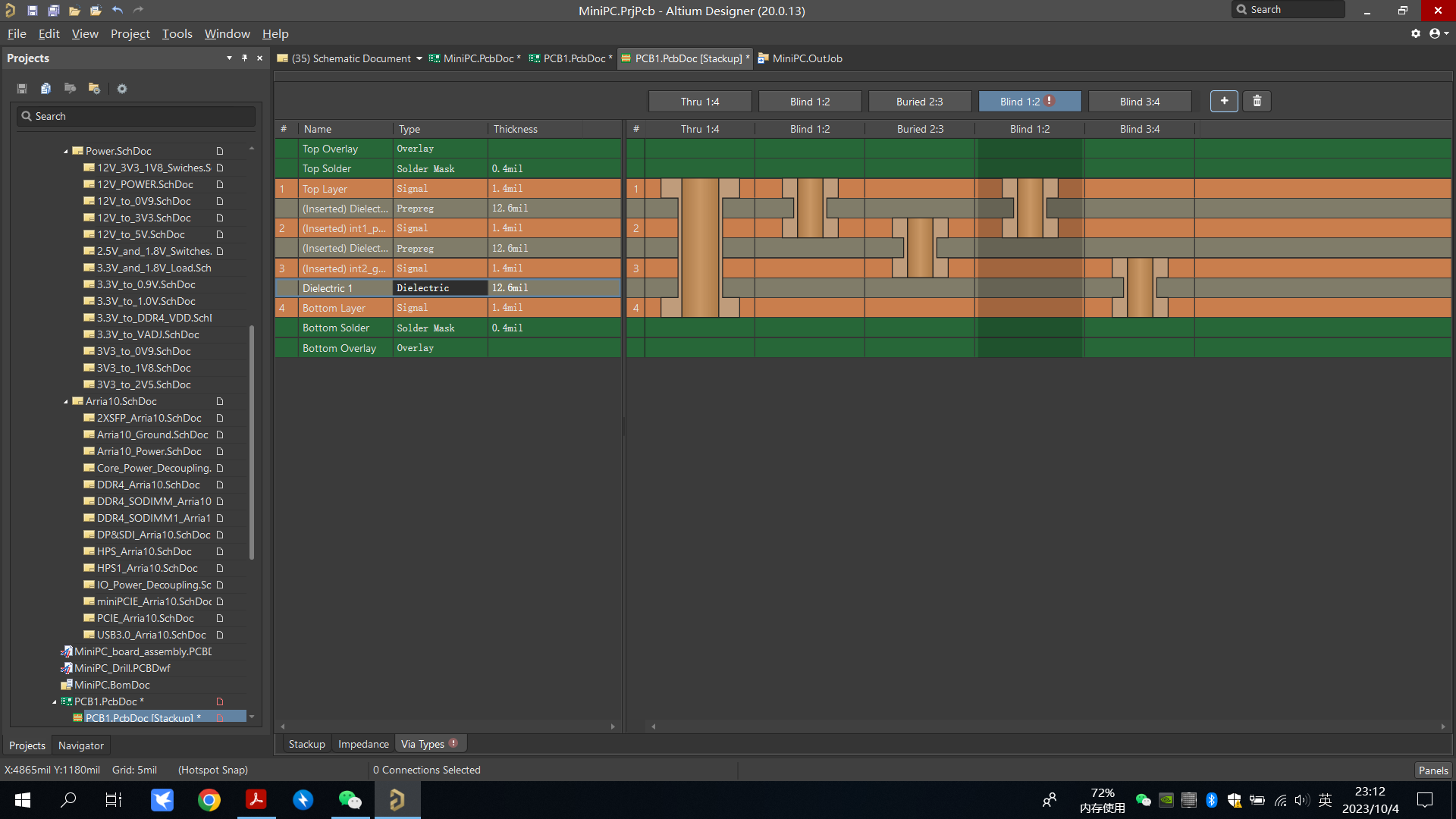This screenshot has width=1456, height=819.
Task: Add a new via type with plus button
Action: (x=1224, y=101)
